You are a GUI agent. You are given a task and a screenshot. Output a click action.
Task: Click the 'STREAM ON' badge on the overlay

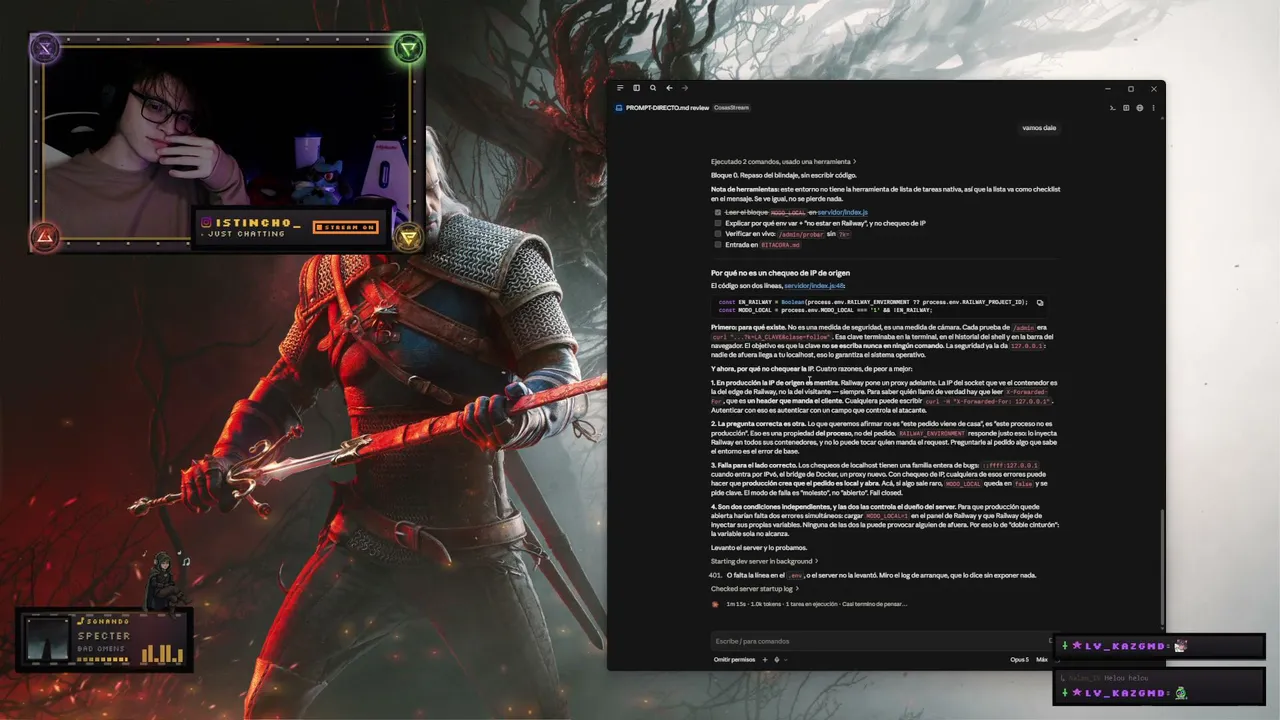click(346, 228)
